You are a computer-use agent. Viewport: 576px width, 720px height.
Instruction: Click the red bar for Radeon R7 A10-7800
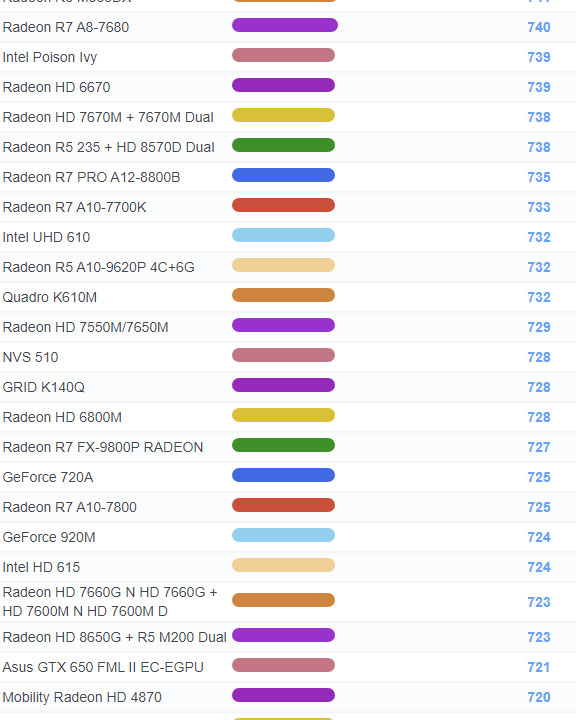[x=283, y=505]
